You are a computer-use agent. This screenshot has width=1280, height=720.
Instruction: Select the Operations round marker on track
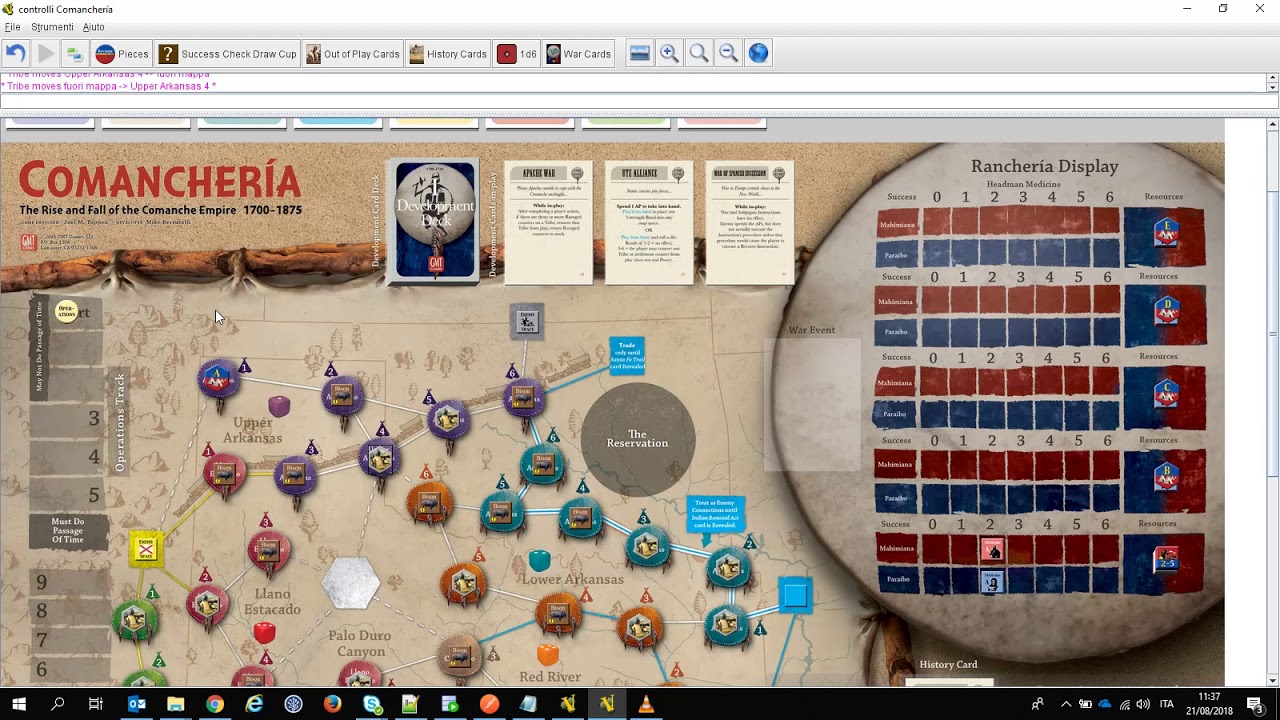66,311
